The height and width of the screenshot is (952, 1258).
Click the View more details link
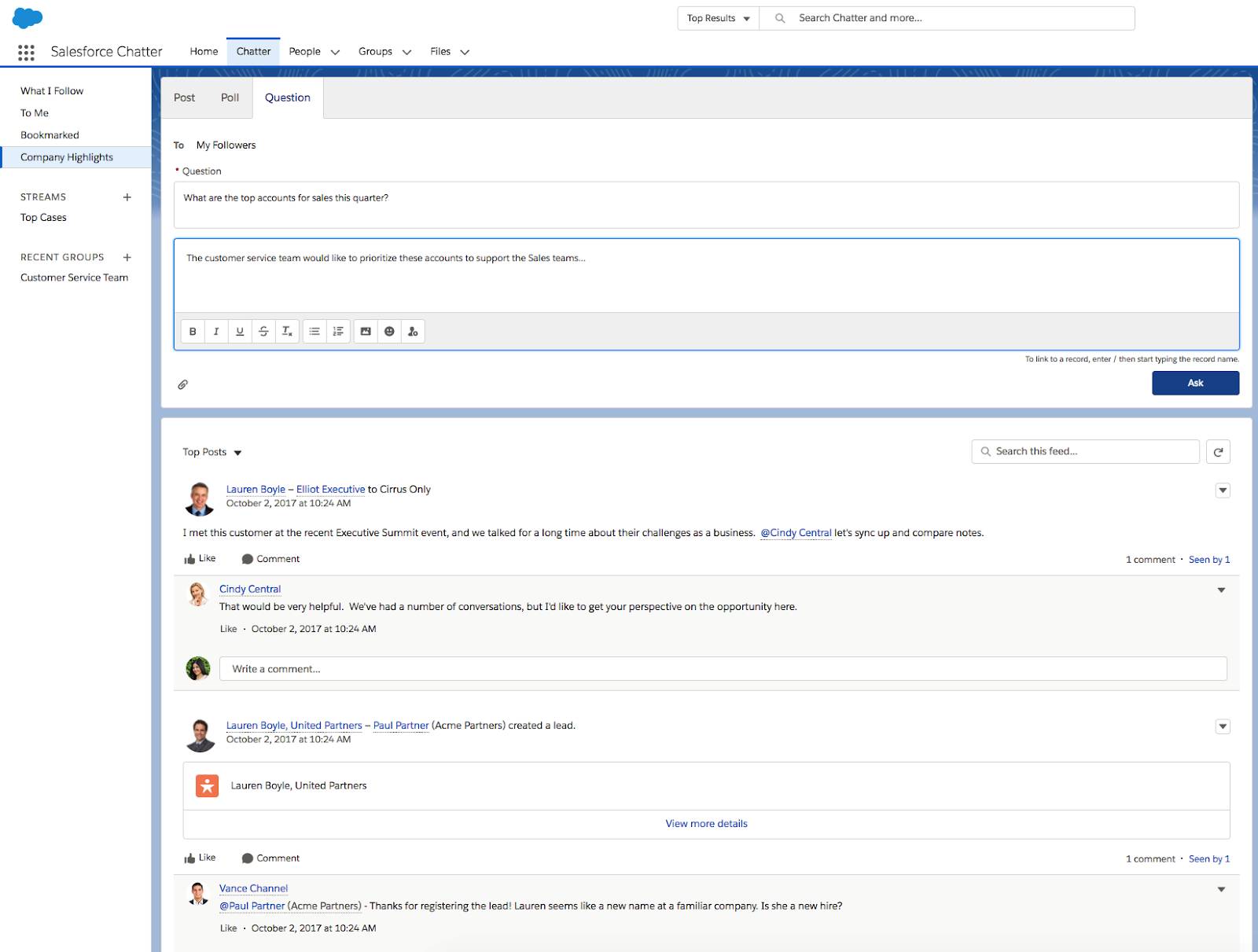pyautogui.click(x=706, y=824)
